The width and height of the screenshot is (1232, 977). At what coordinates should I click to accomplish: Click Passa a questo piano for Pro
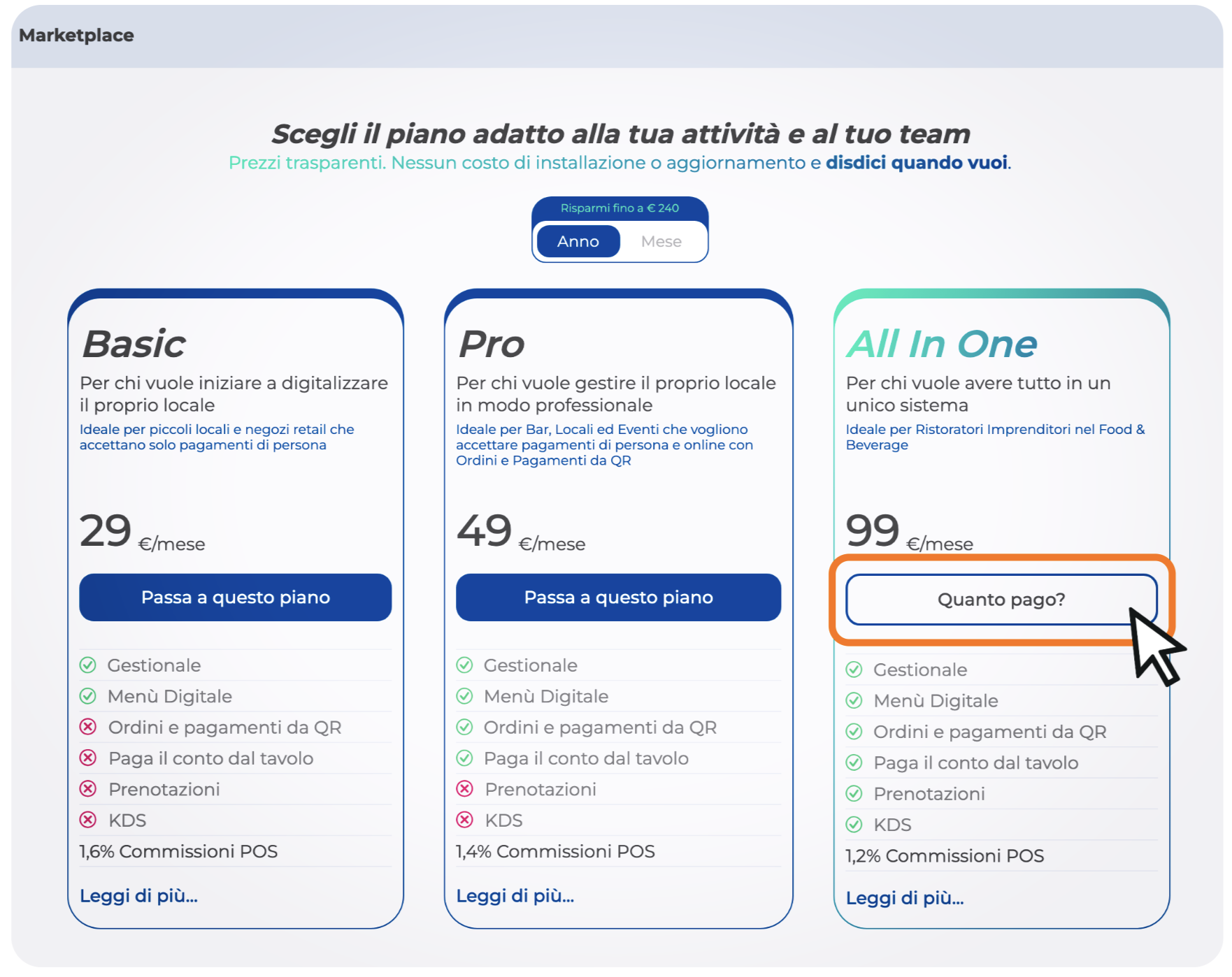[619, 598]
